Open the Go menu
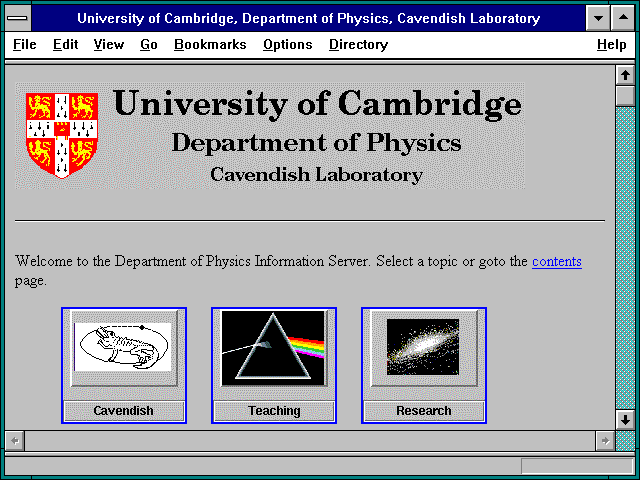 149,44
